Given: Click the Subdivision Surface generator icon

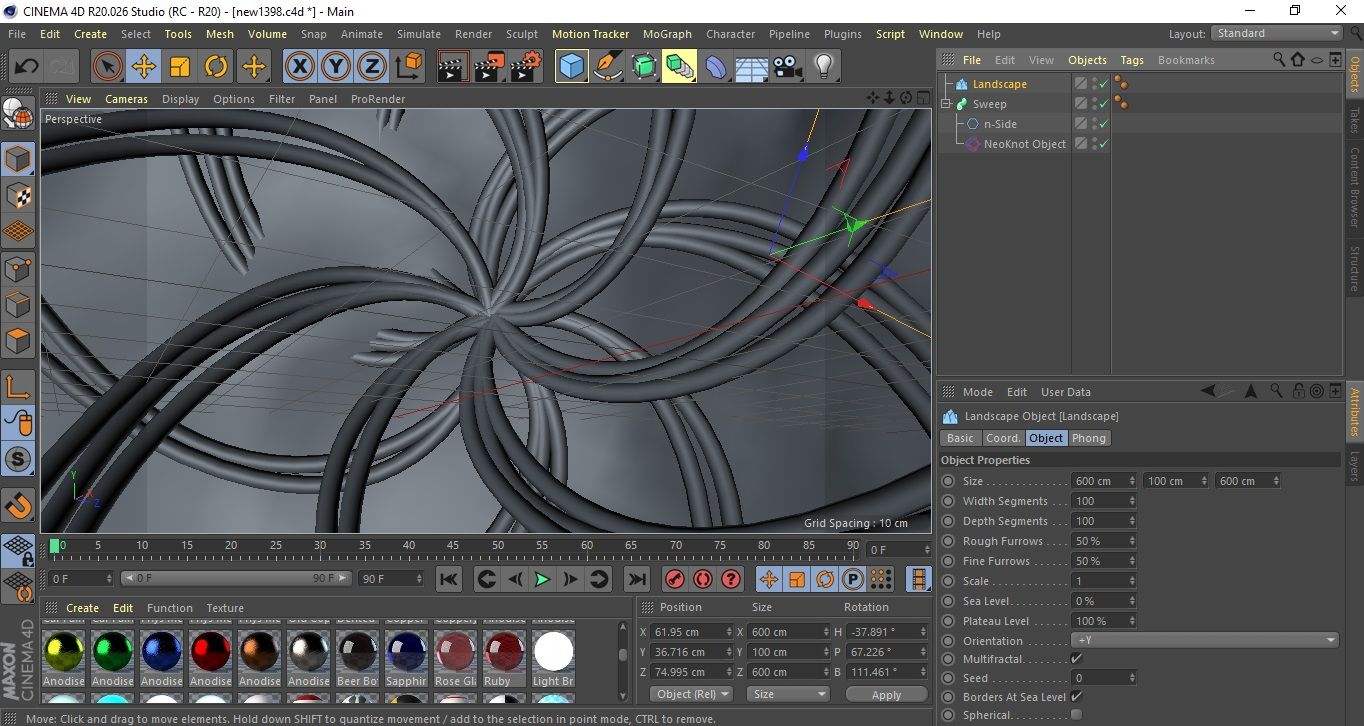Looking at the screenshot, I should (x=644, y=67).
